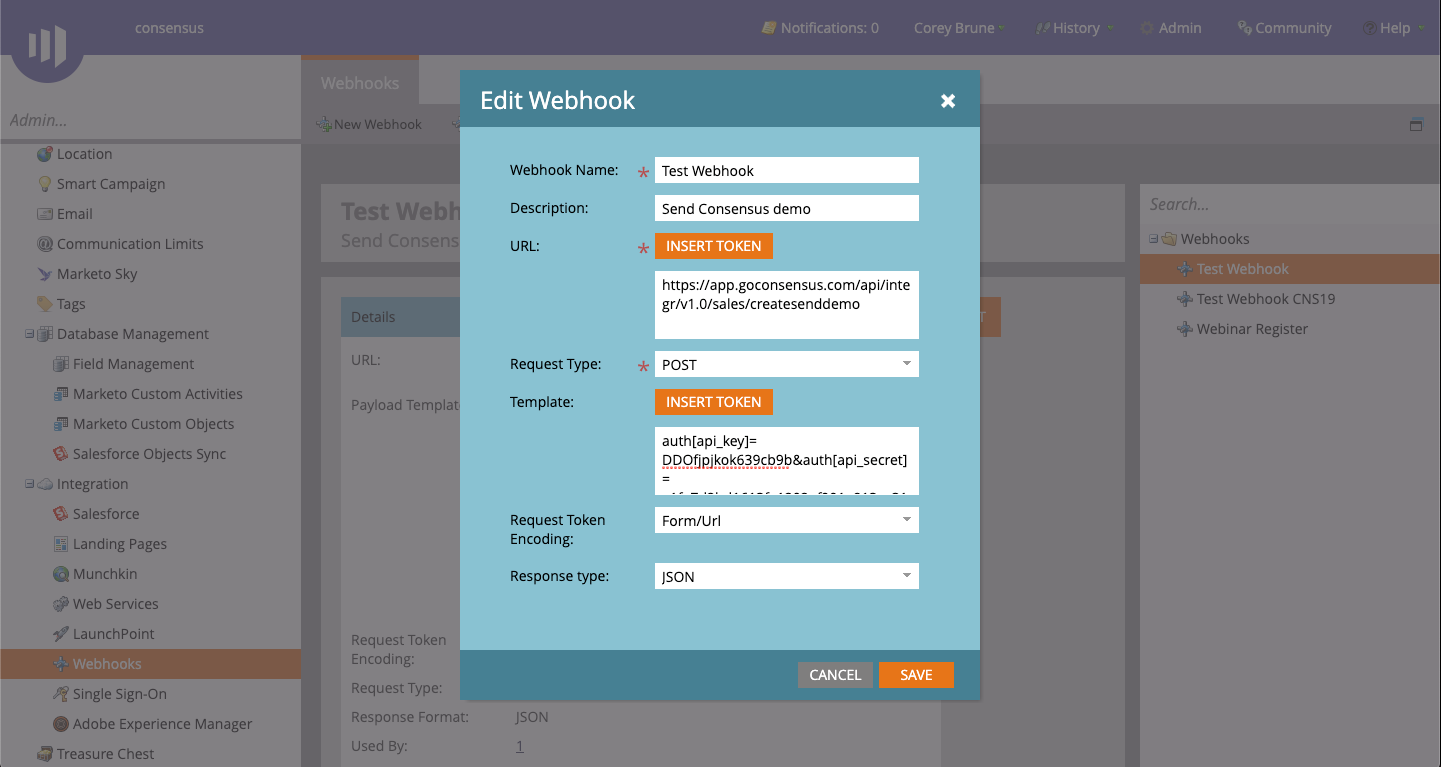Open Field Management in the admin tree
This screenshot has width=1441, height=767.
point(134,364)
